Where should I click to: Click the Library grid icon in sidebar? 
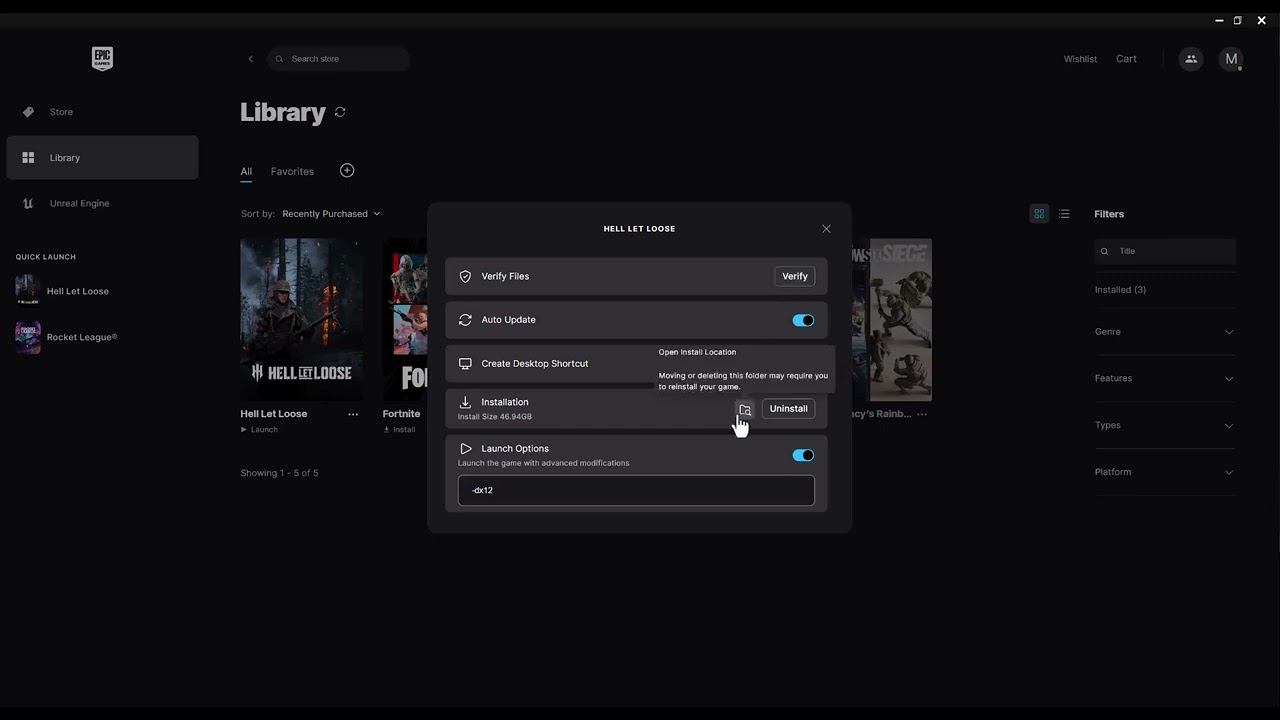[28, 158]
